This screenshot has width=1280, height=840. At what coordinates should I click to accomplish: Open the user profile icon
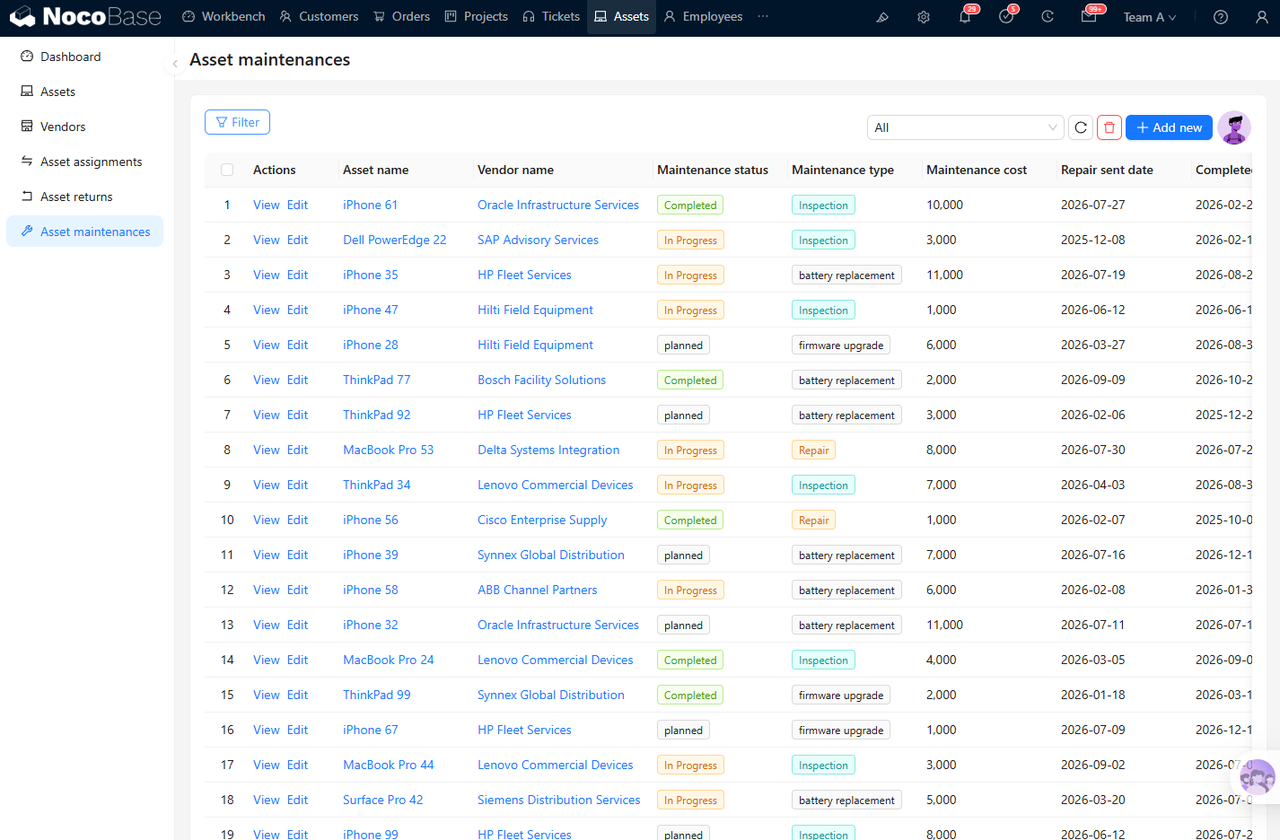click(1261, 17)
